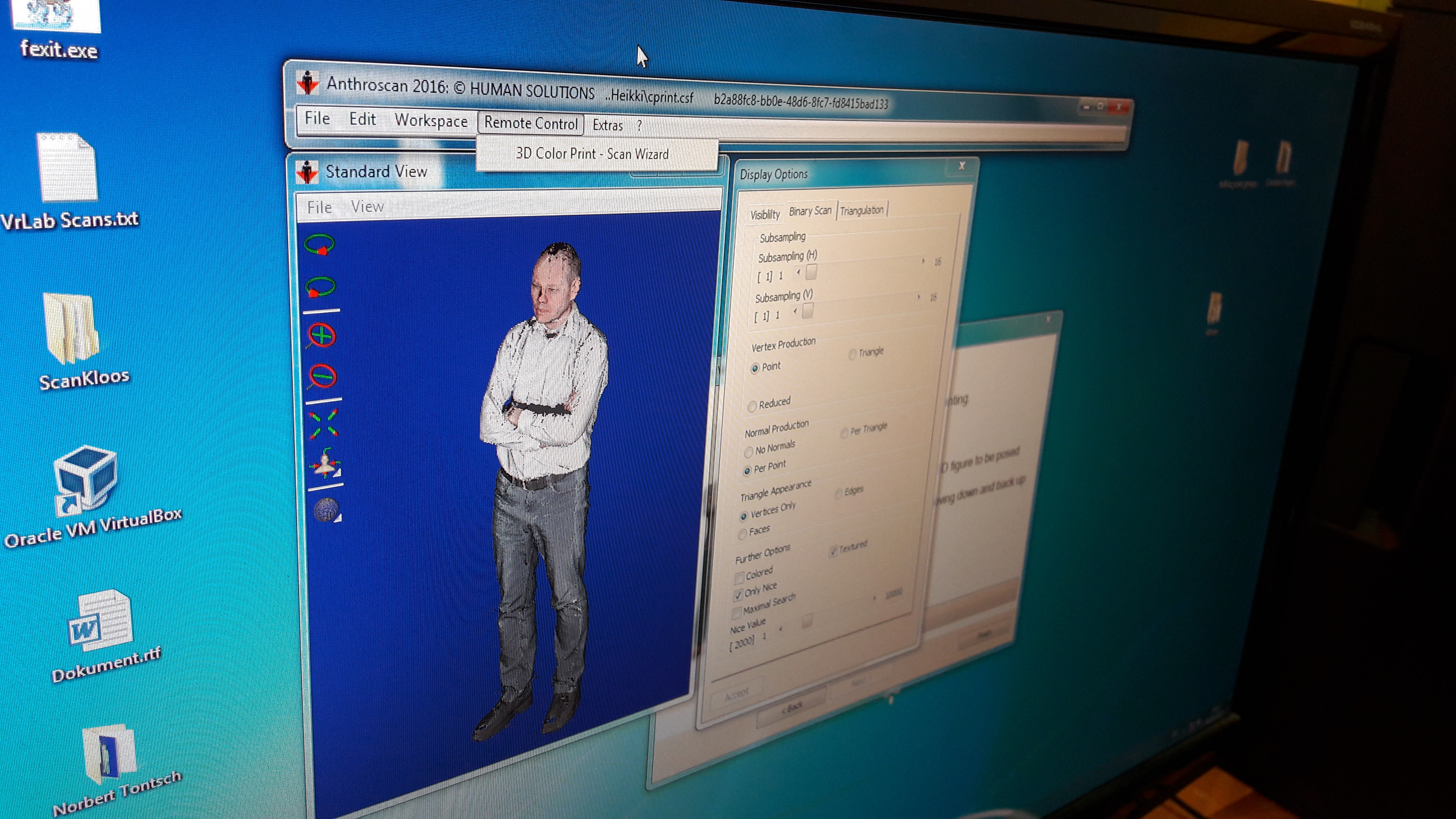Click the '..Heikki\cprint.csf' title text
This screenshot has height=819, width=1456.
pyautogui.click(x=649, y=96)
